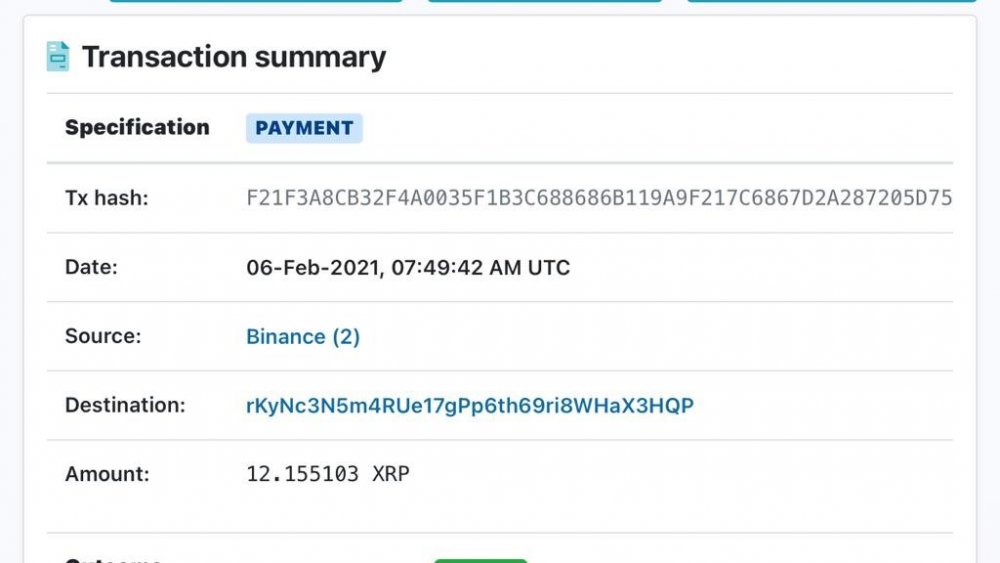Click the middle teal button at top
Image resolution: width=1000 pixels, height=563 pixels.
click(545, 1)
